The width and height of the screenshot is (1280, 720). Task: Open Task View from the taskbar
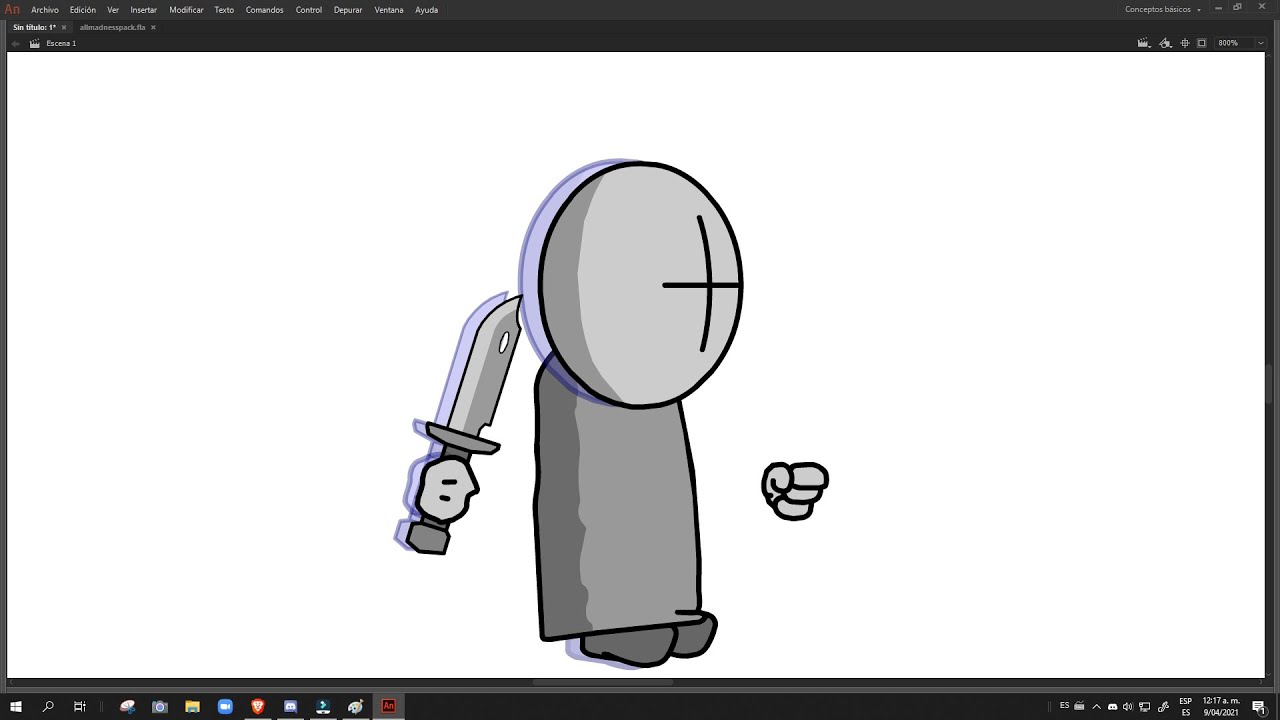[x=80, y=706]
